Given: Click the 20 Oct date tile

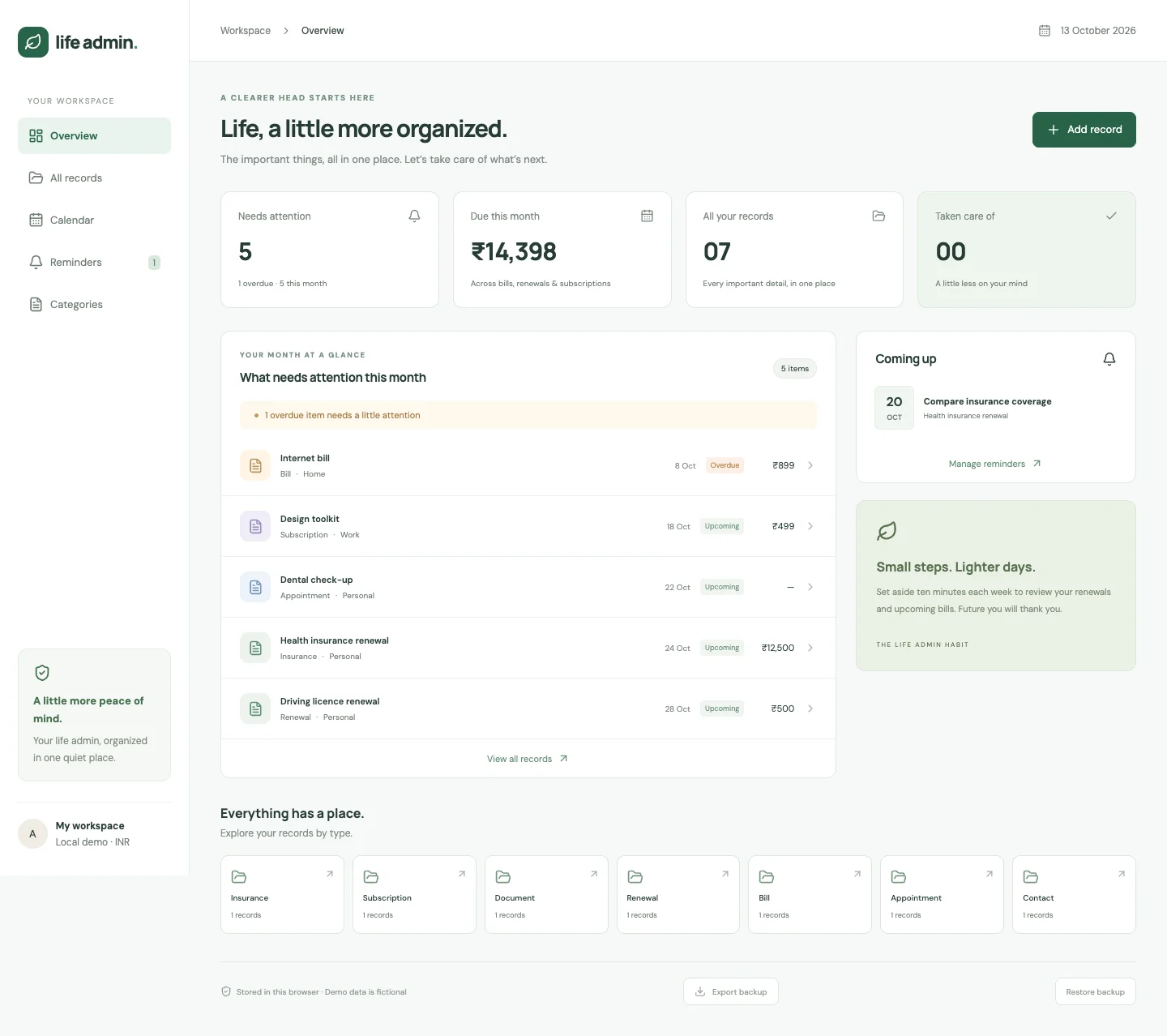Looking at the screenshot, I should [894, 408].
